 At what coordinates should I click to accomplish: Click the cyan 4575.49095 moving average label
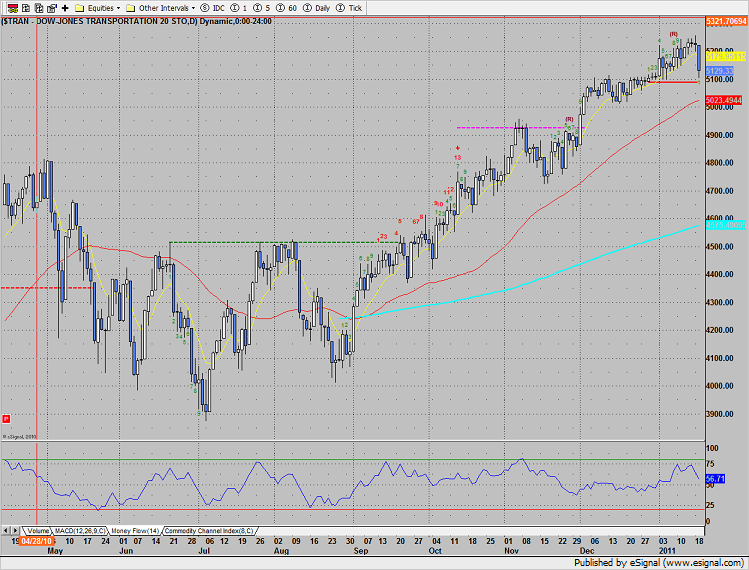[x=726, y=225]
